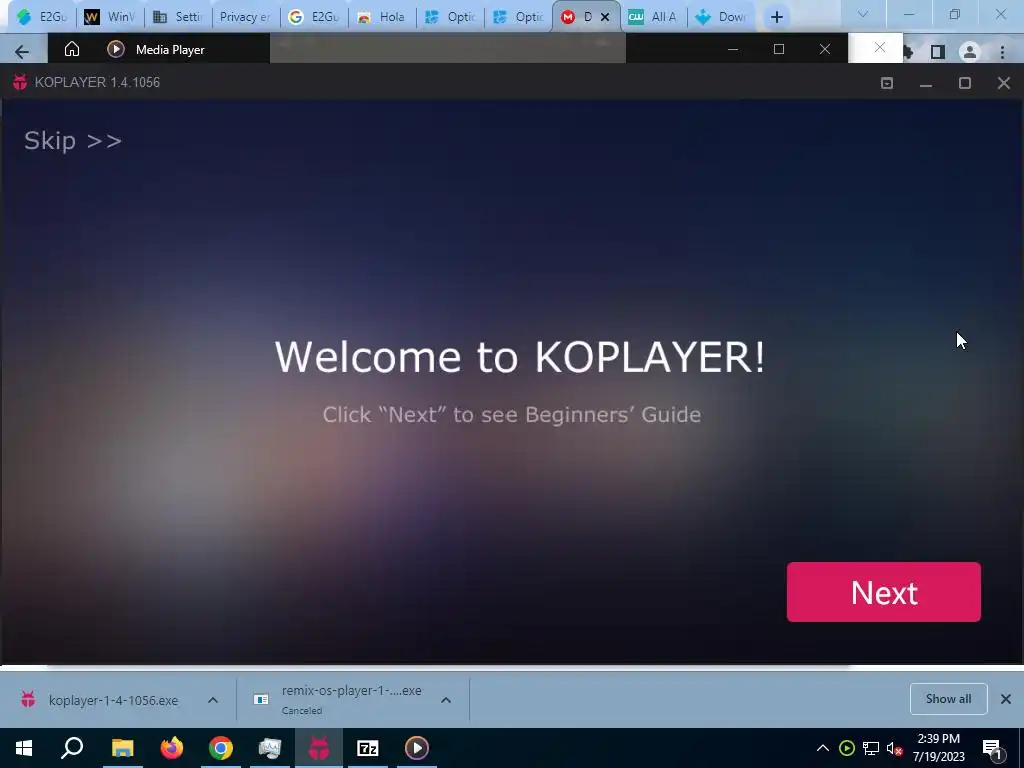Open Chrome three-dot menu
Screen dimensions: 1024x768
[1002, 52]
